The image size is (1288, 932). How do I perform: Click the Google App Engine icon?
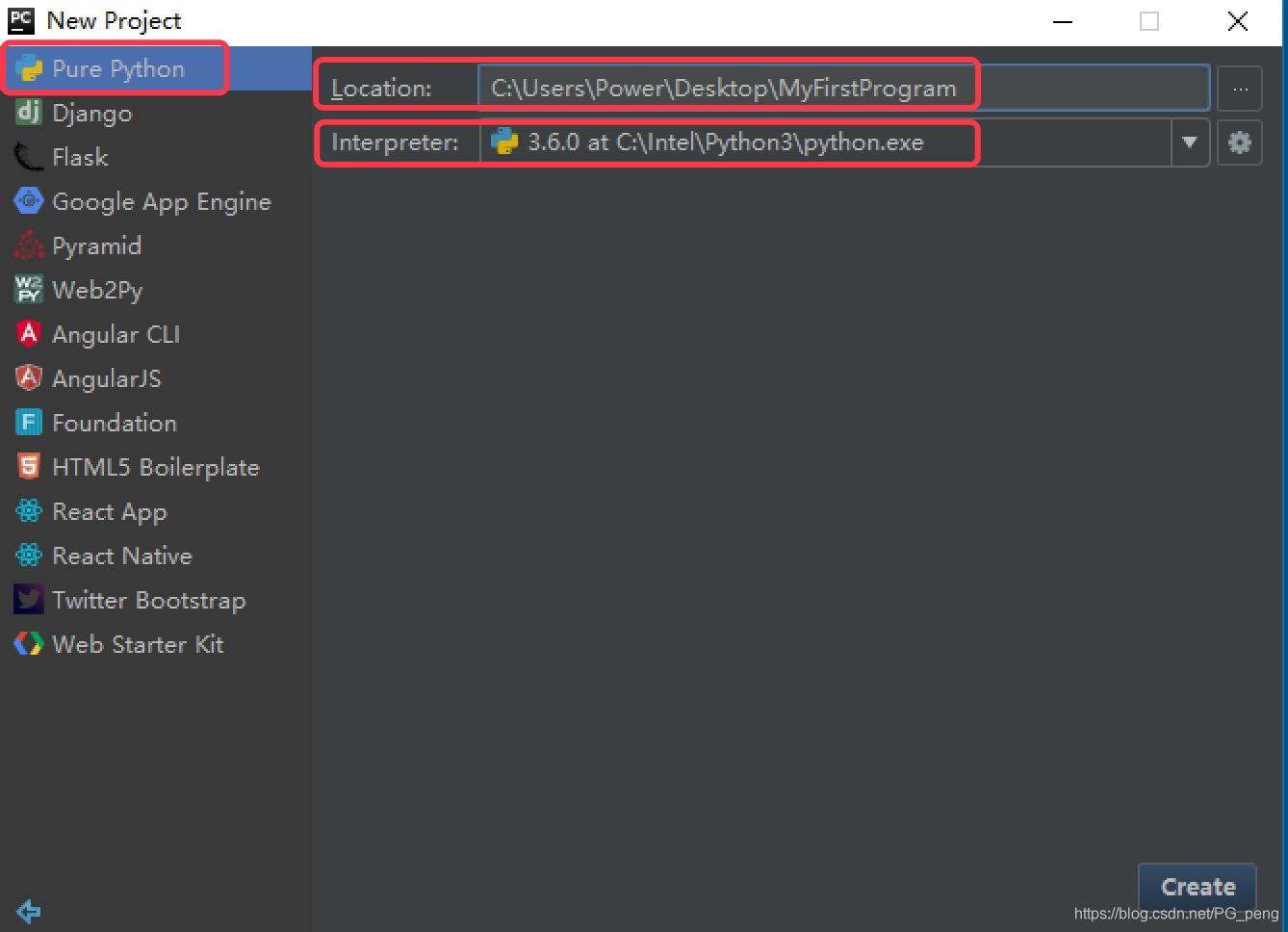(x=29, y=201)
